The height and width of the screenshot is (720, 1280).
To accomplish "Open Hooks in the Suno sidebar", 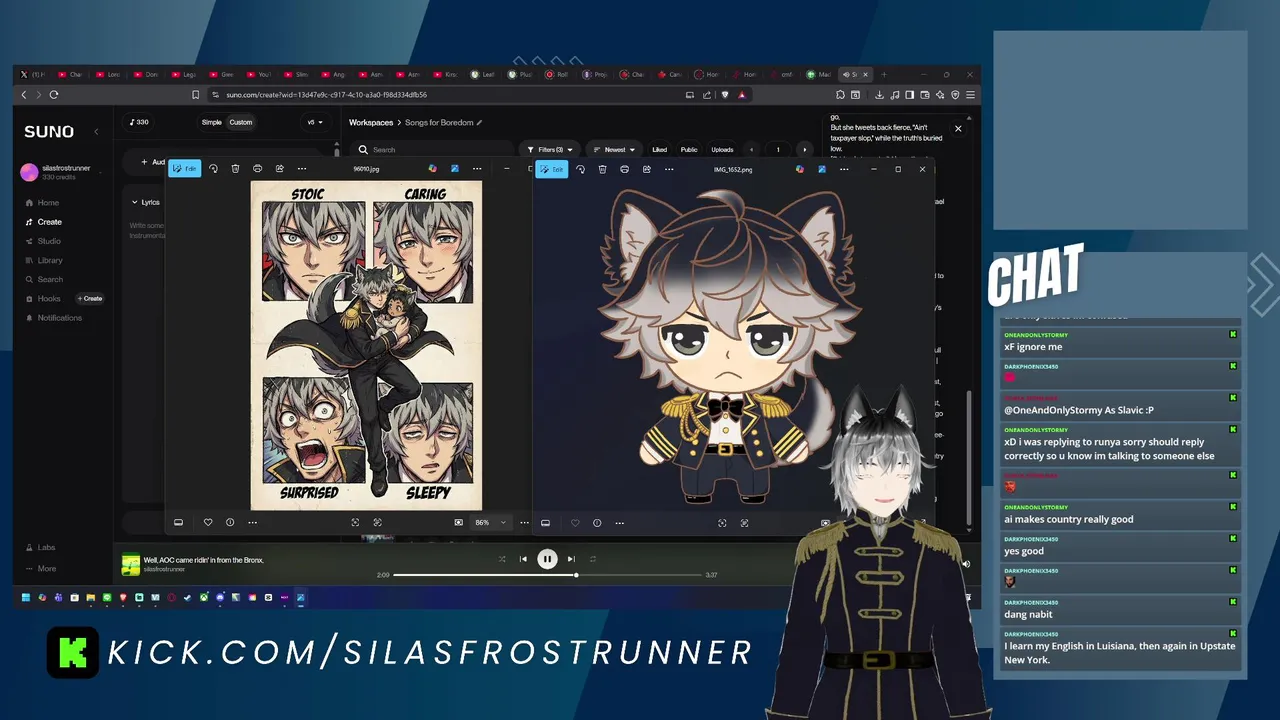I will point(43,298).
